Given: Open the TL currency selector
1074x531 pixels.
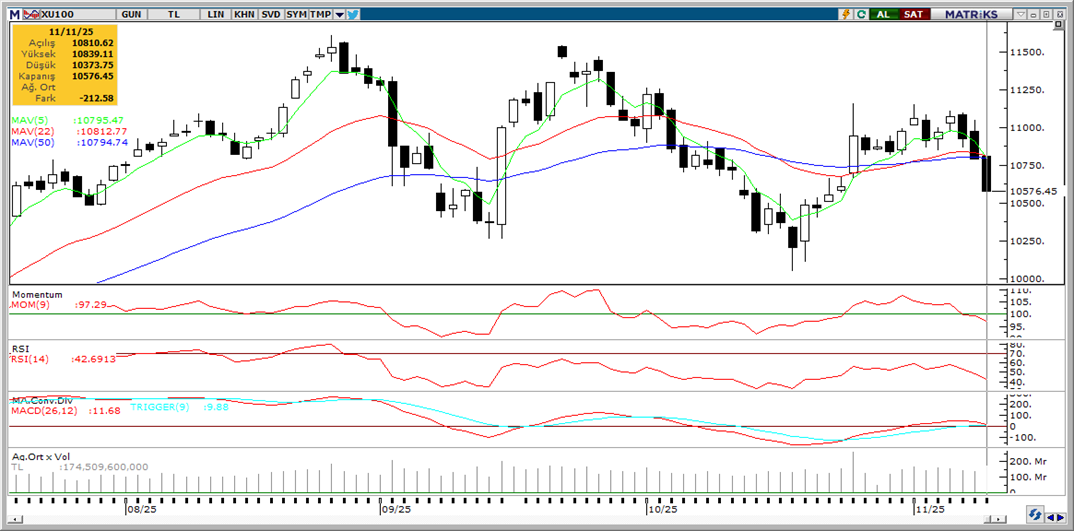Looking at the screenshot, I should [x=173, y=15].
